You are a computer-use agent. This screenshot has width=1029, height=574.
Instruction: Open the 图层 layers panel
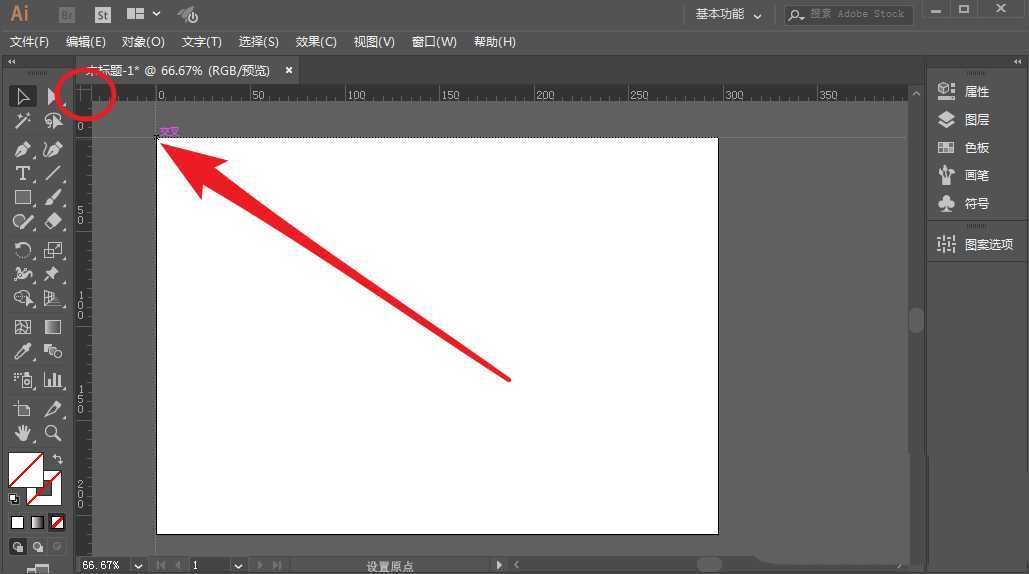[976, 120]
